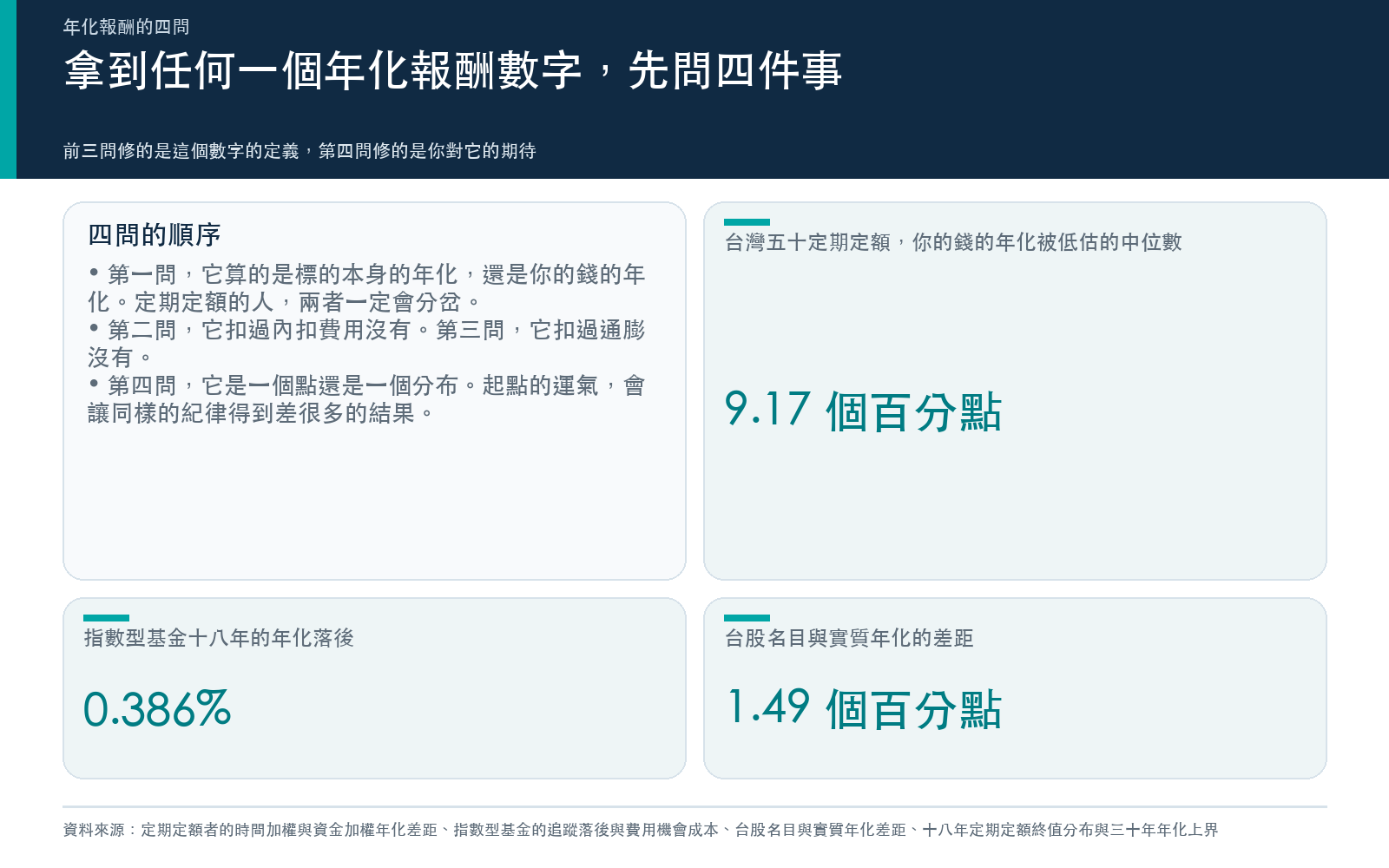Click the footer source line 資料來源
1389x868 pixels.
click(x=641, y=830)
